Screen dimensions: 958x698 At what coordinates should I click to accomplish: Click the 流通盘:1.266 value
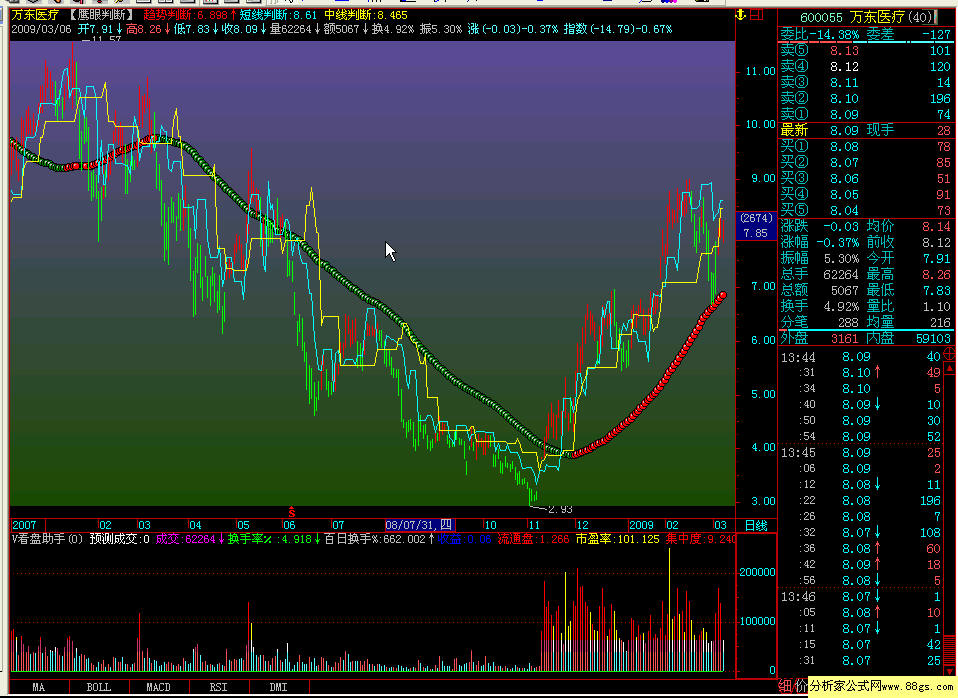[x=533, y=539]
